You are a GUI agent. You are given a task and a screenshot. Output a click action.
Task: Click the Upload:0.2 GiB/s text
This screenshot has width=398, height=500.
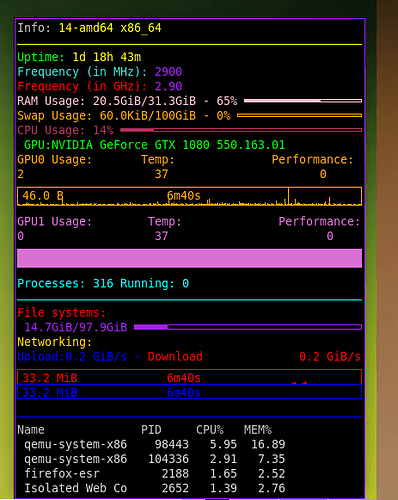point(72,357)
